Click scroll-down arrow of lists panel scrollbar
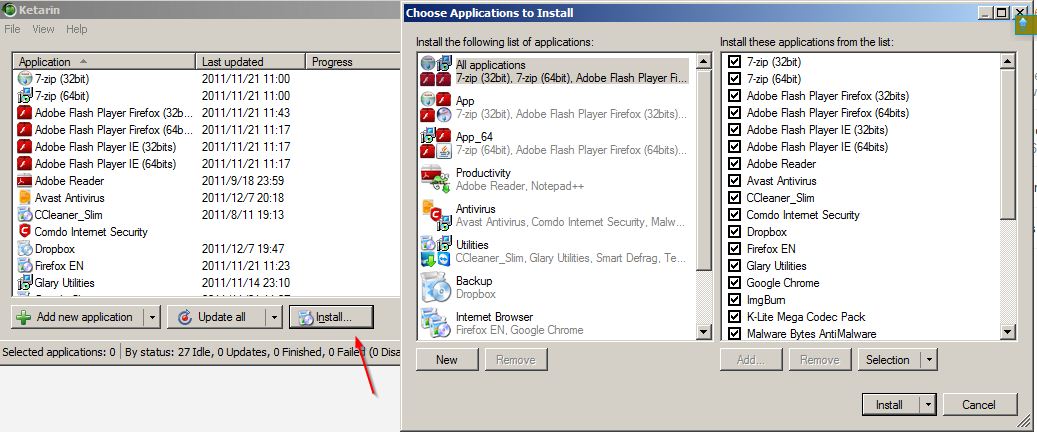 coord(704,331)
